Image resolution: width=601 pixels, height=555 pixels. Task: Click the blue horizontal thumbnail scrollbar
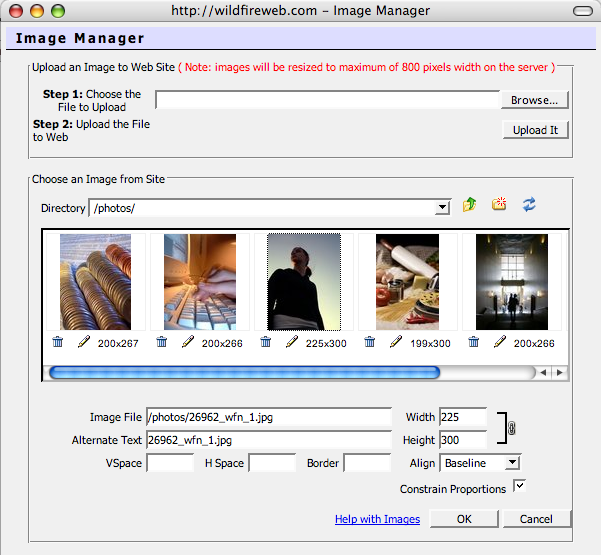coord(244,372)
